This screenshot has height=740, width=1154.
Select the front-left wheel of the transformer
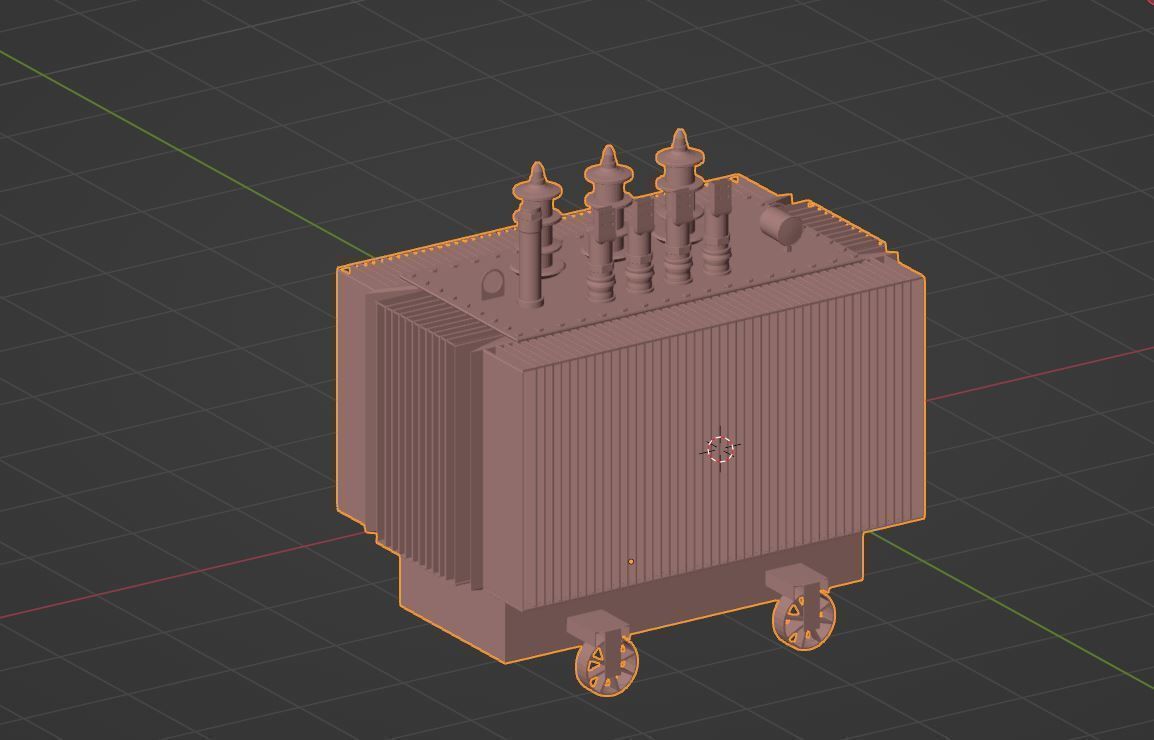coord(606,665)
